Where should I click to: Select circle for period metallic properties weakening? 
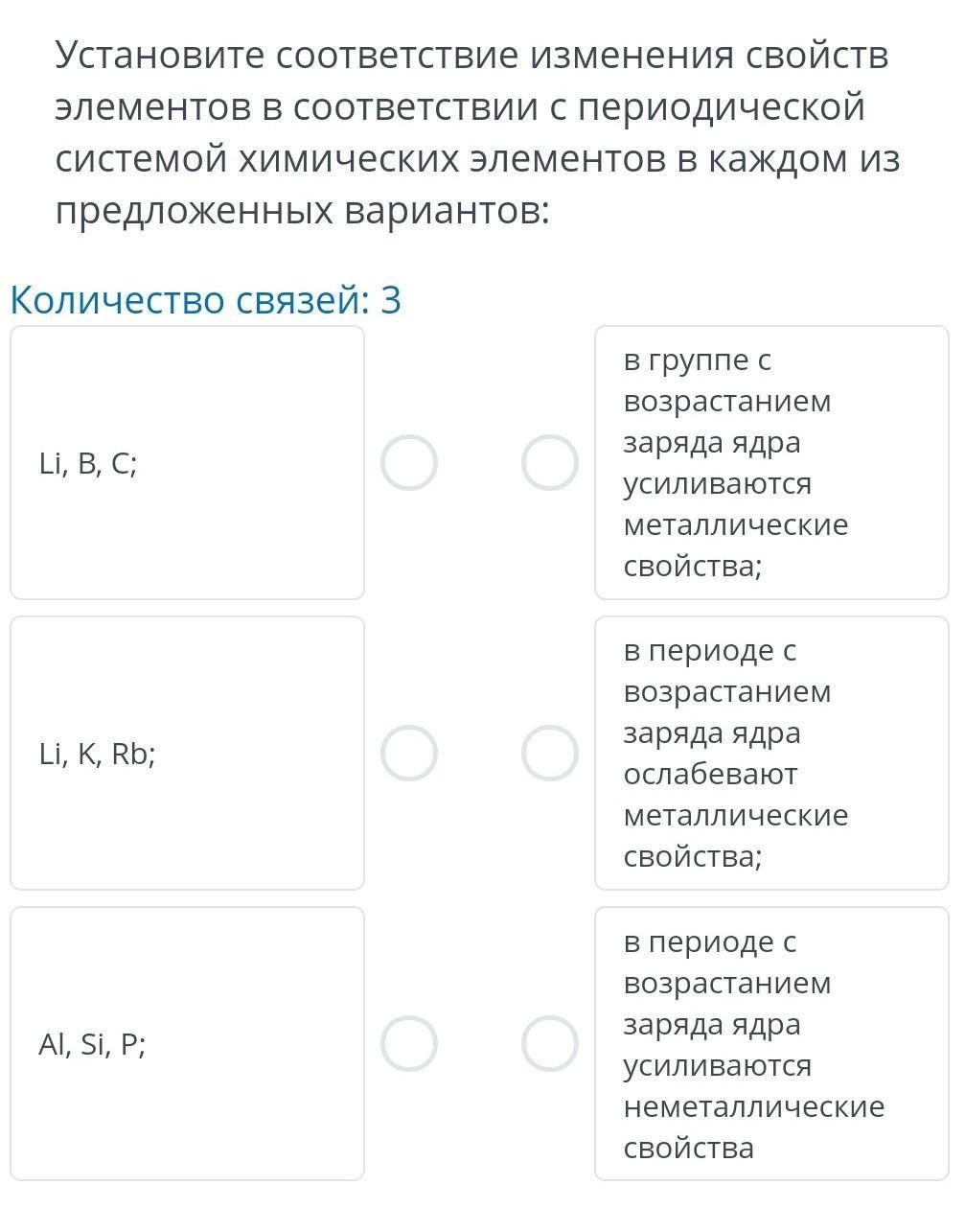(550, 754)
